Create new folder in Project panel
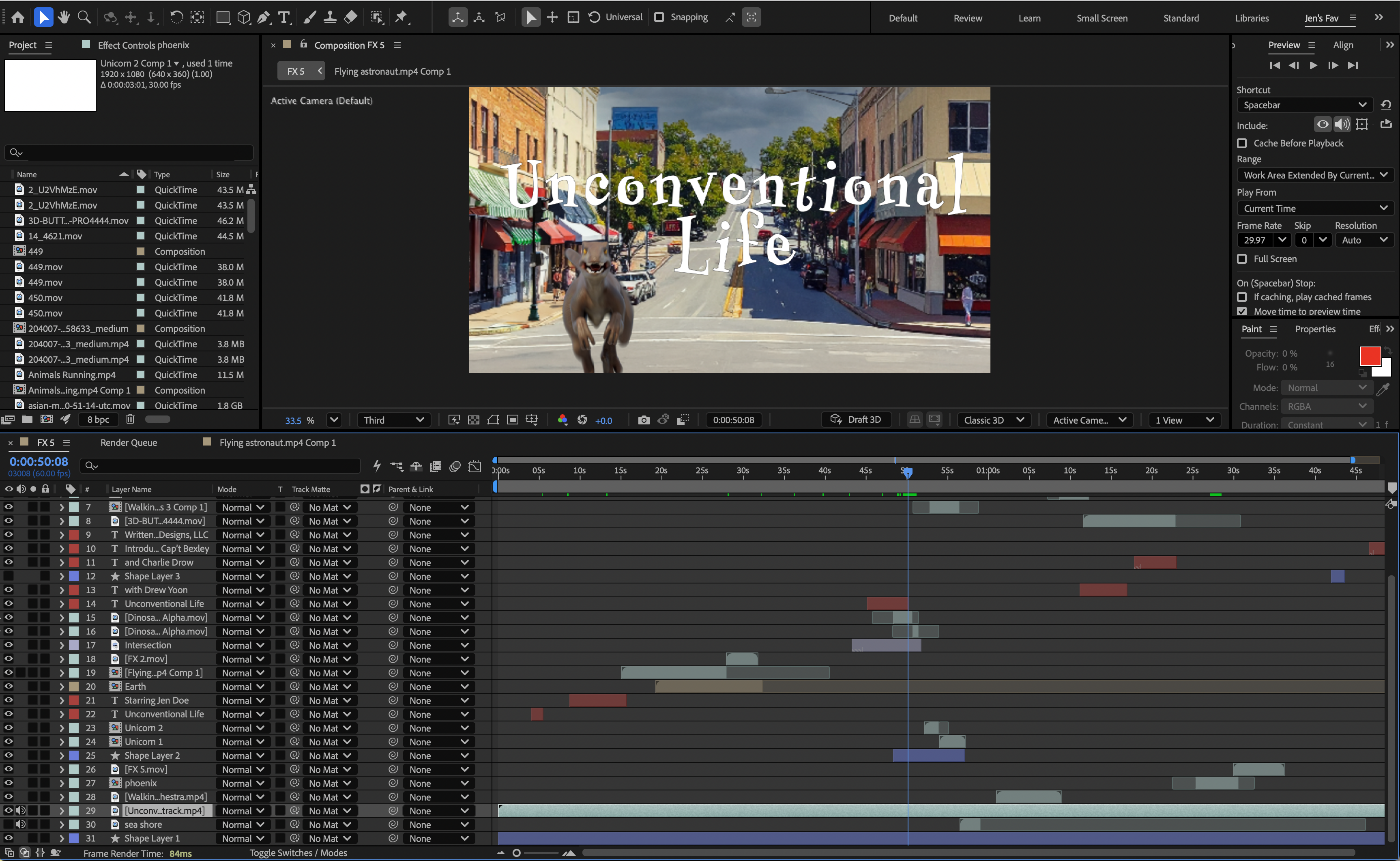Image resolution: width=1400 pixels, height=861 pixels. 27,419
